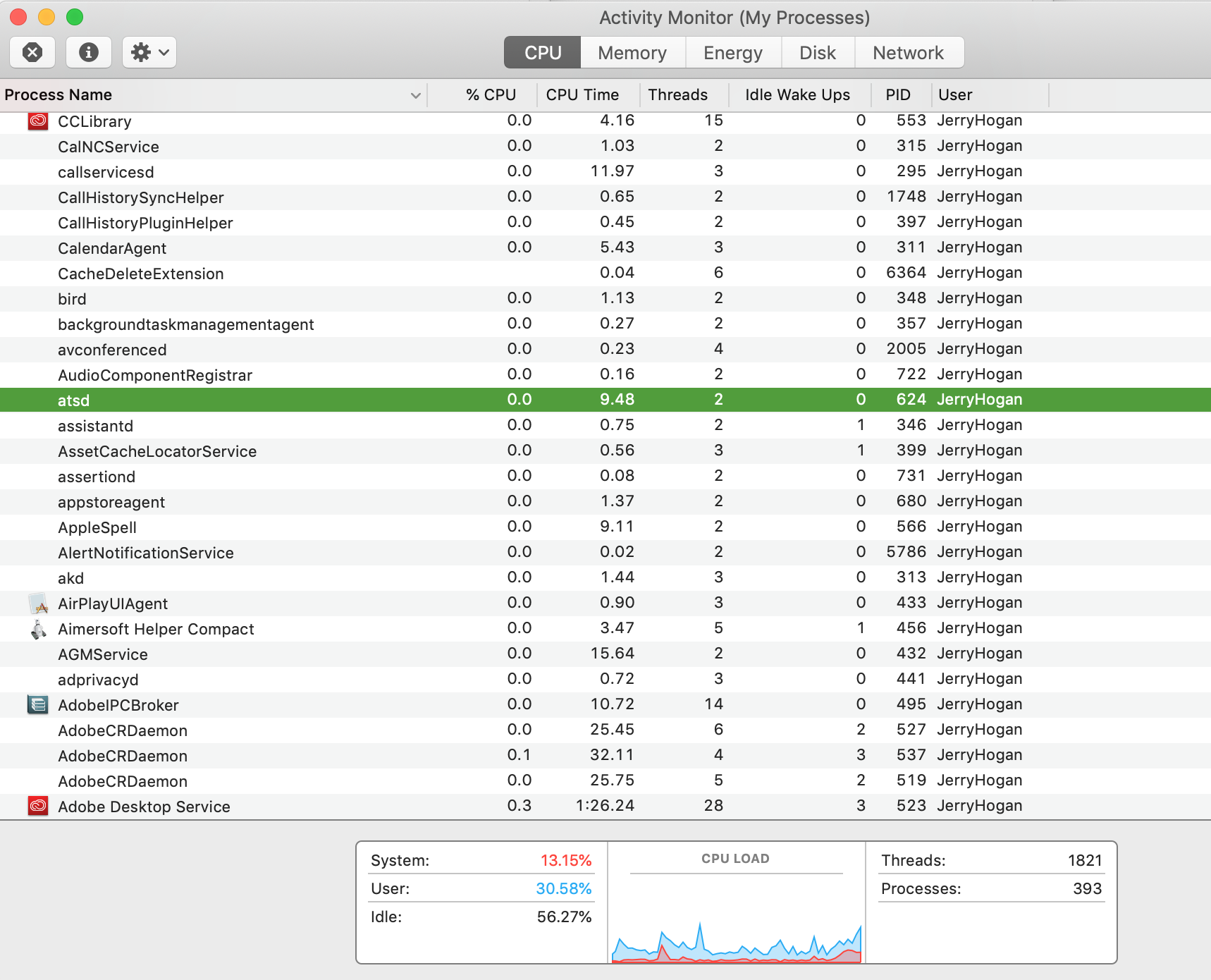1211x980 pixels.
Task: Select the AdobeIPCBroker process name
Action: pyautogui.click(x=118, y=705)
